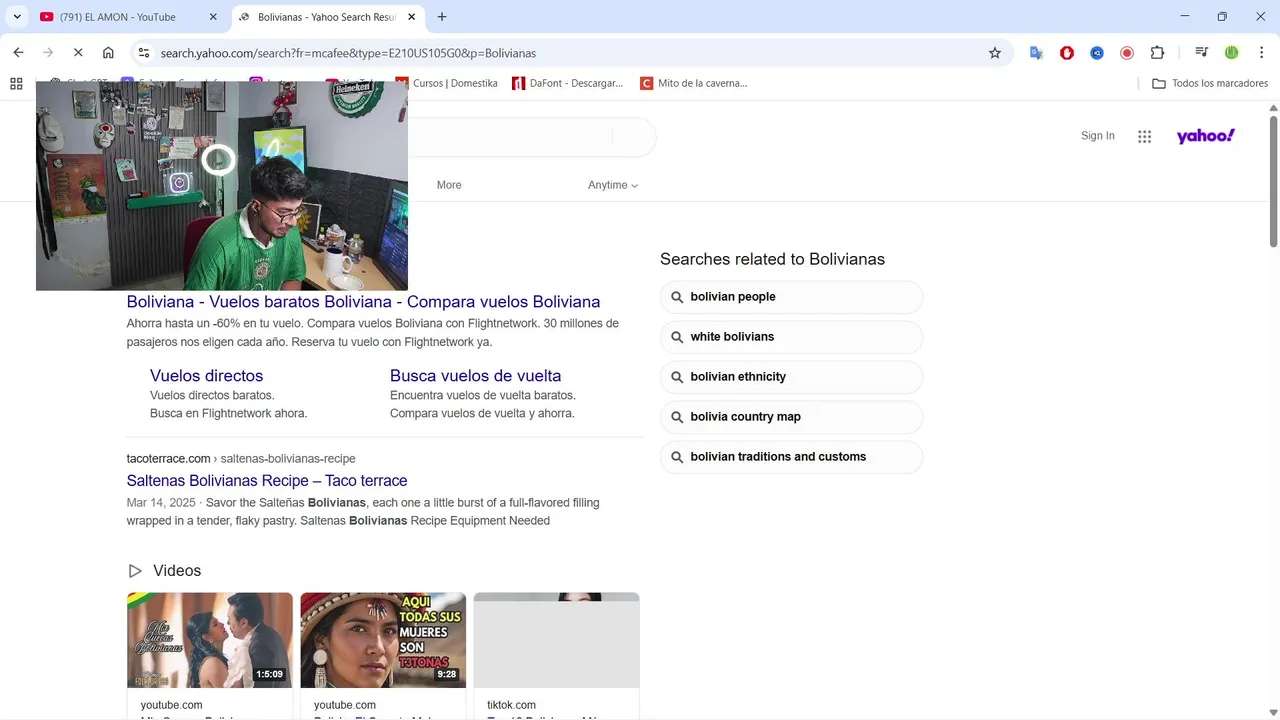This screenshot has height=720, width=1280.
Task: Open Busca vuelos de vuelta sitelink
Action: pyautogui.click(x=475, y=376)
